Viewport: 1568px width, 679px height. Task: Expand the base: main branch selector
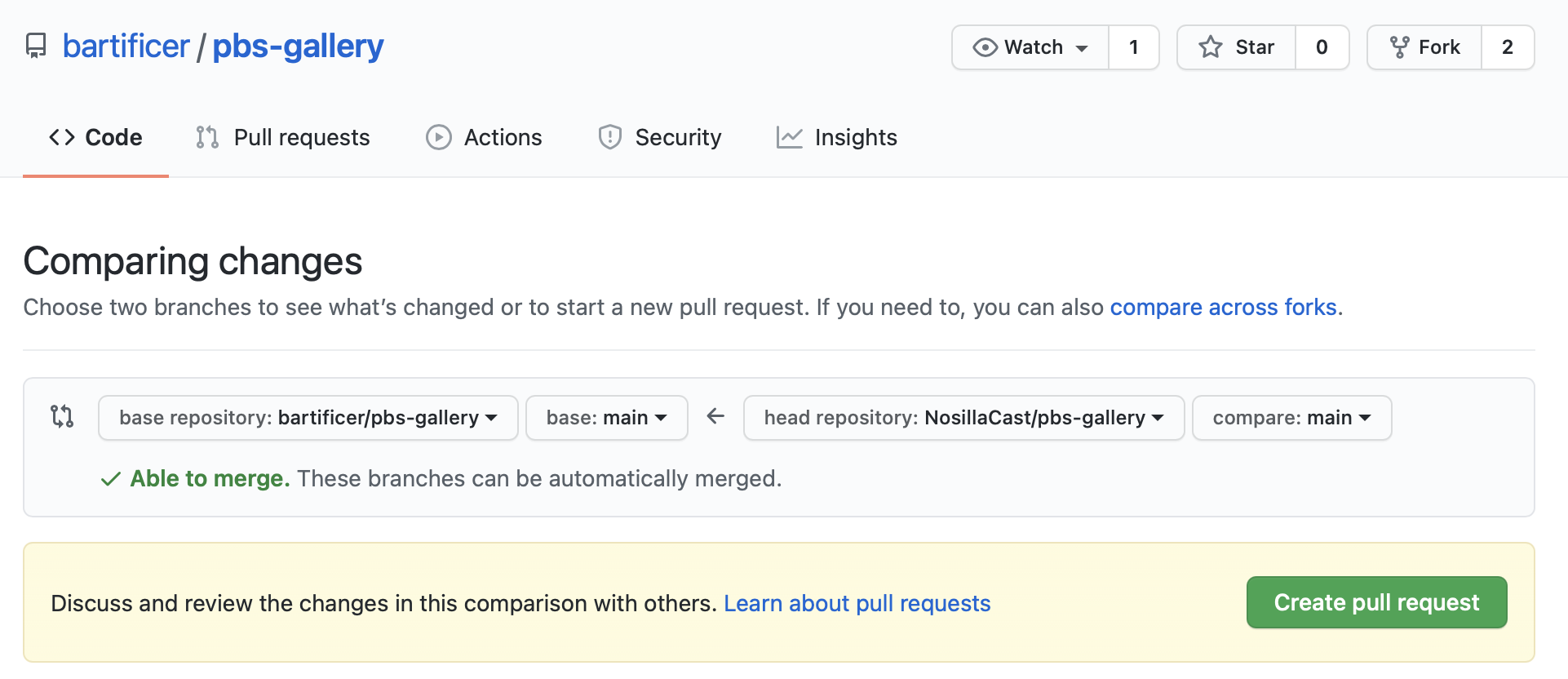[607, 418]
